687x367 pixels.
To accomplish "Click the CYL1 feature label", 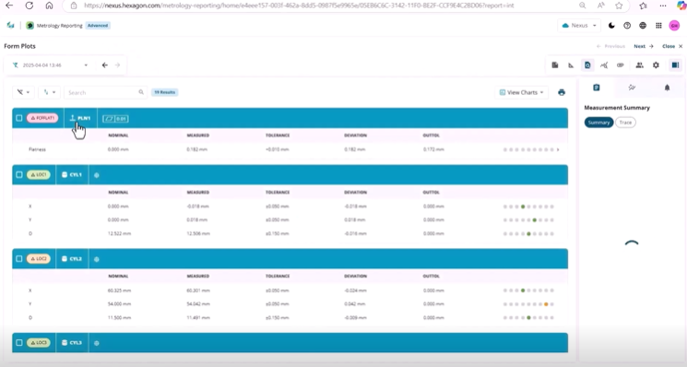I will coord(72,175).
